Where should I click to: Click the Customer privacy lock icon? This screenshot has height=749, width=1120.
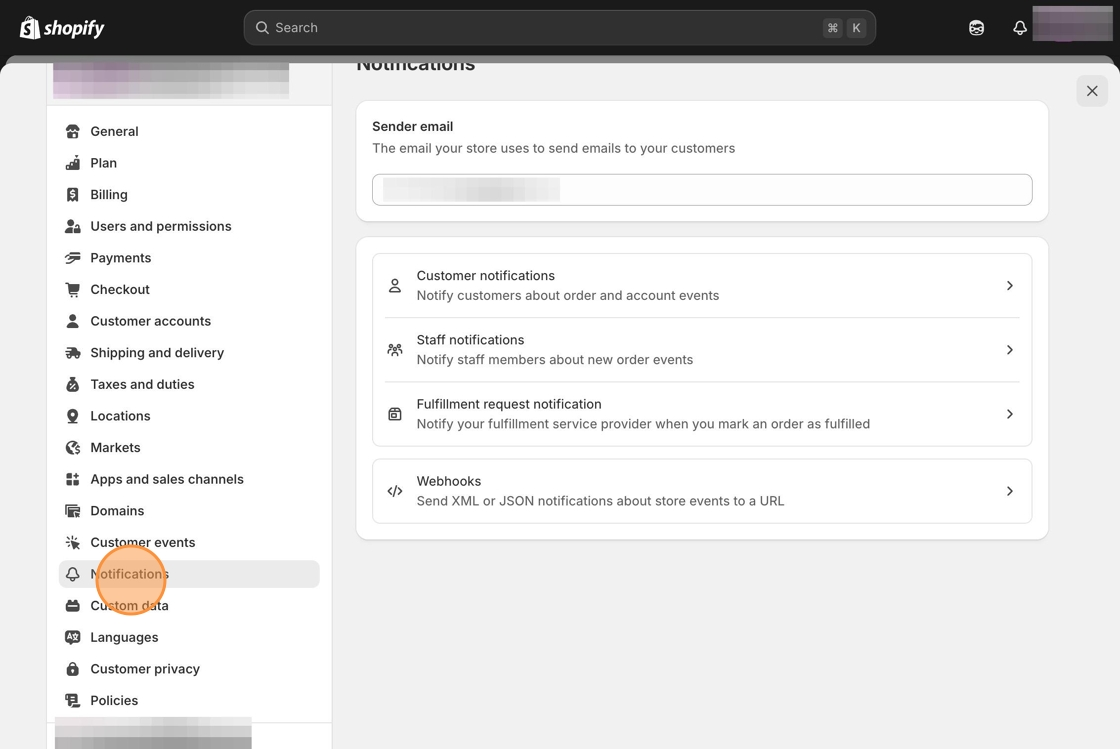pos(73,669)
